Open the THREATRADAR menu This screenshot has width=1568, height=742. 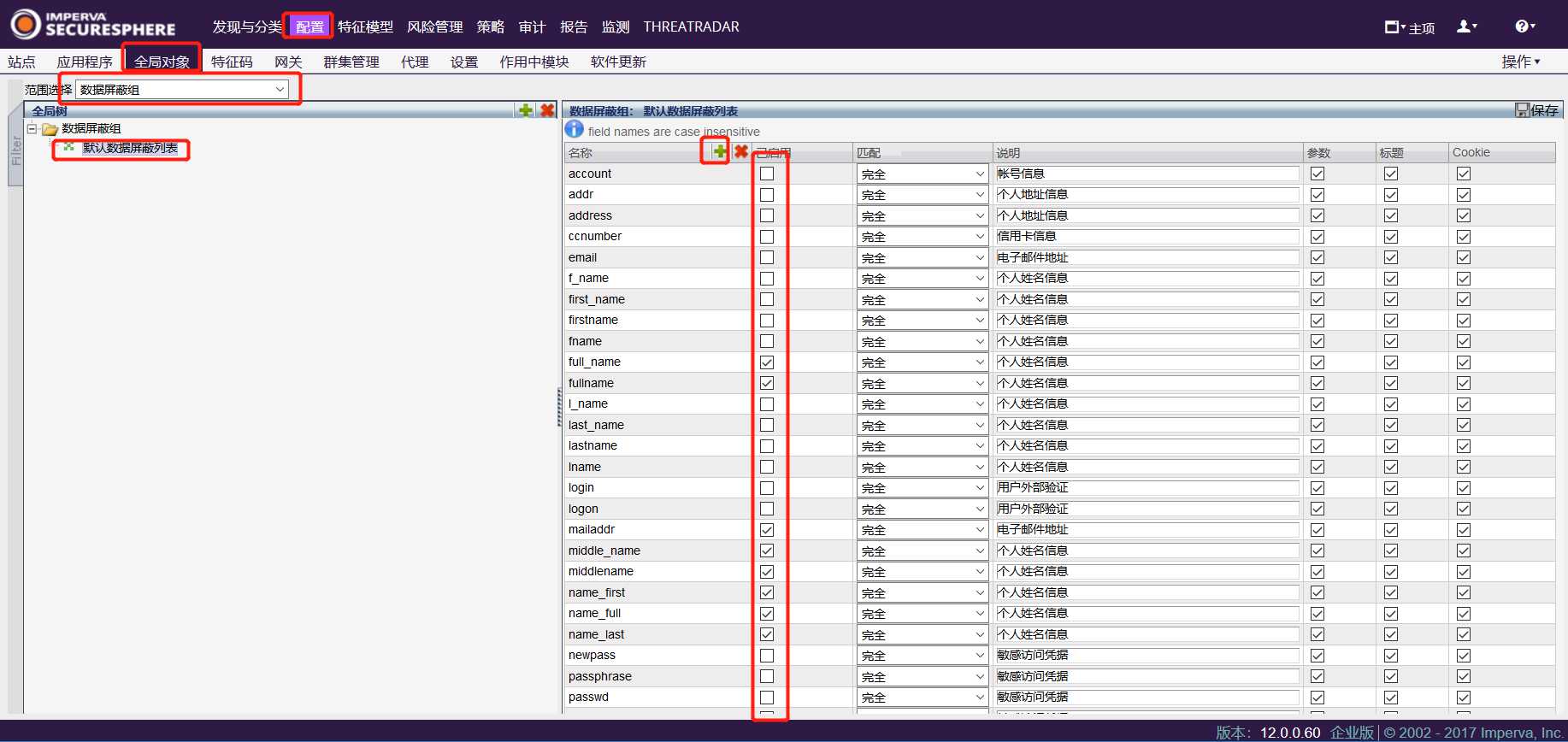coord(691,26)
